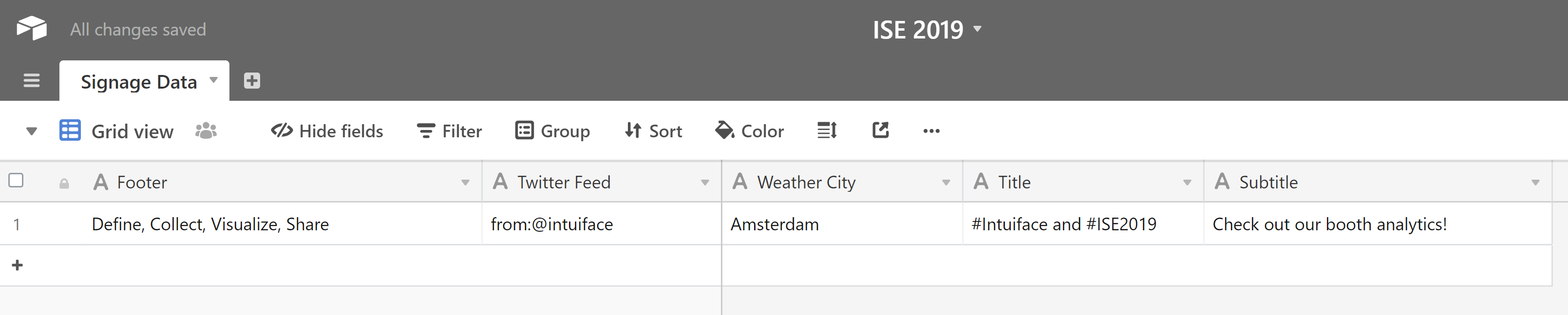Click the Grid view name

(x=132, y=131)
